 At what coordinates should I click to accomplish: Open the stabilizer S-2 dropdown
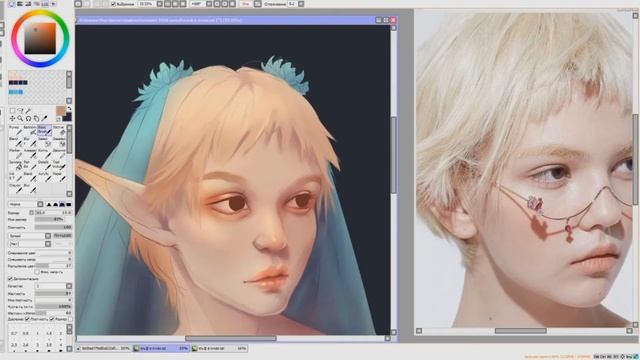pyautogui.click(x=301, y=4)
